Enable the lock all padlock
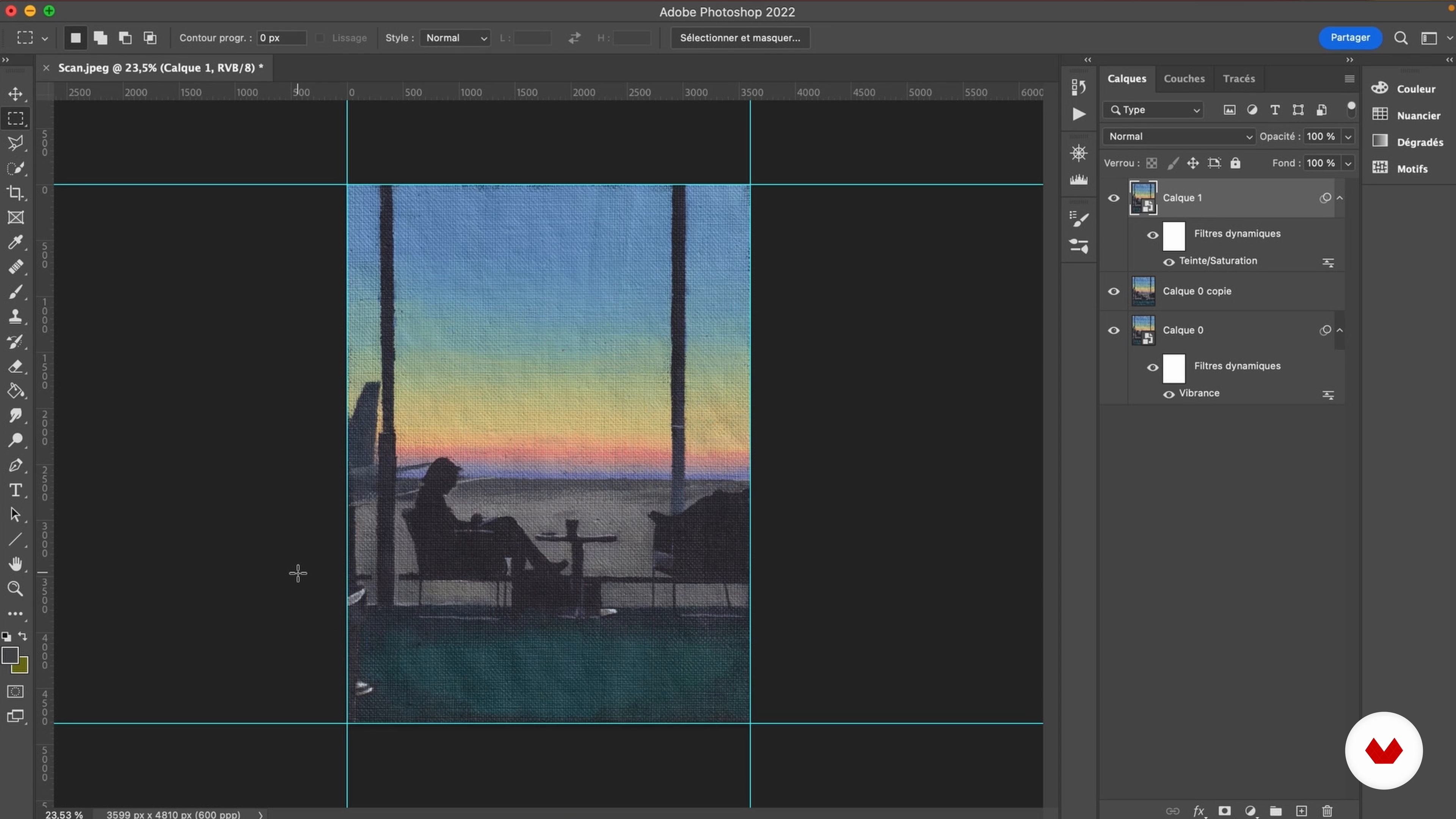The image size is (1456, 819). pyautogui.click(x=1236, y=163)
